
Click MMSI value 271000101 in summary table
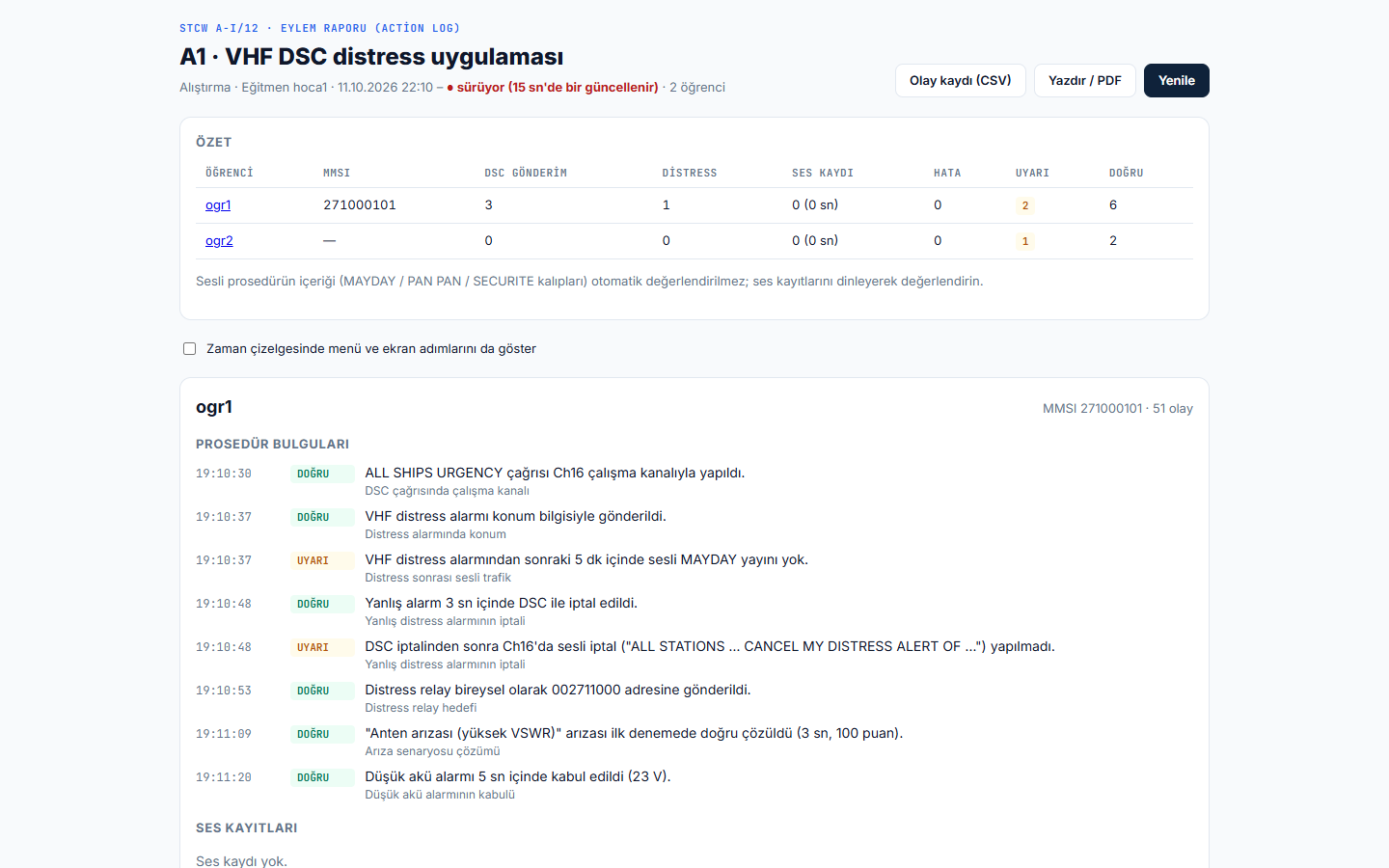coord(360,205)
